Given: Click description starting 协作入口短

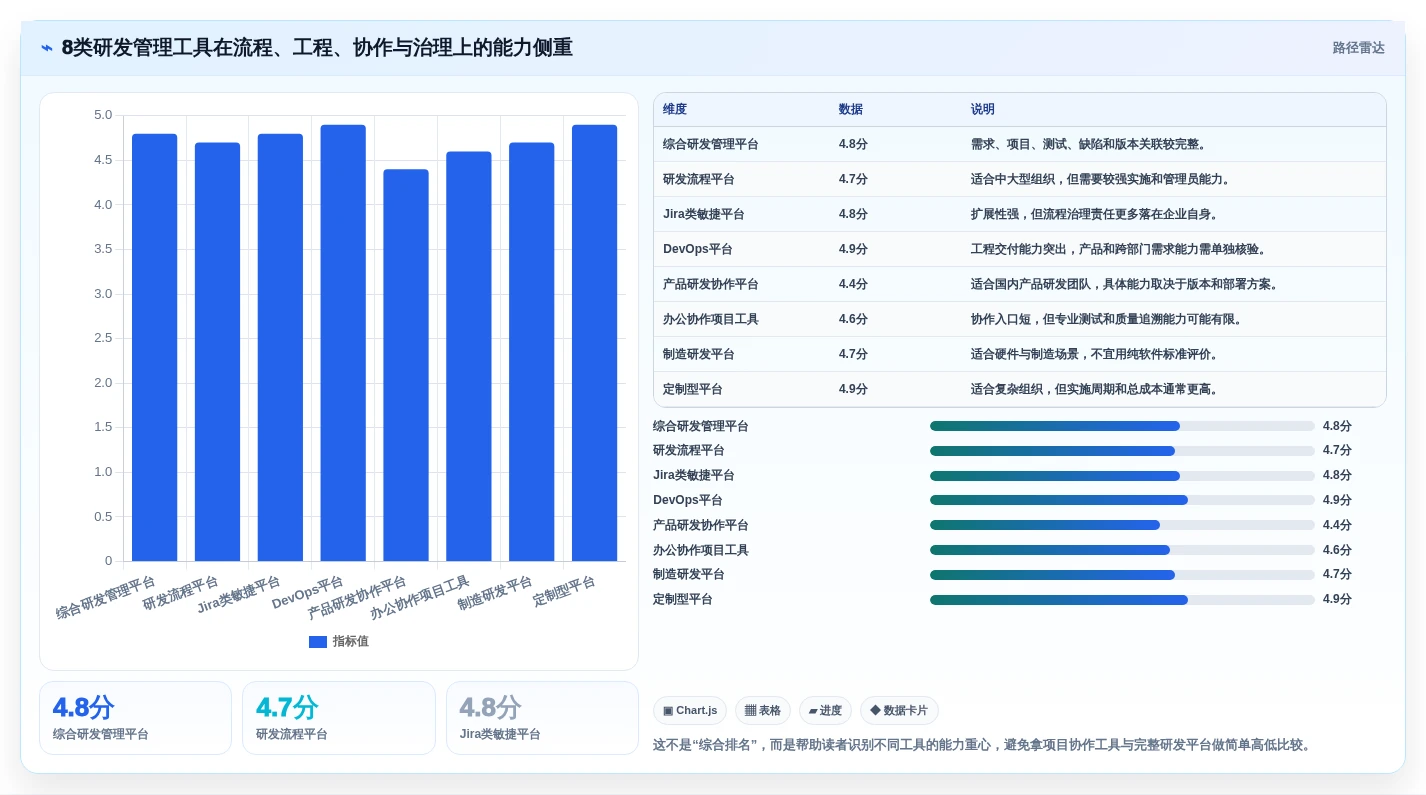Looking at the screenshot, I should pyautogui.click(x=1107, y=319).
